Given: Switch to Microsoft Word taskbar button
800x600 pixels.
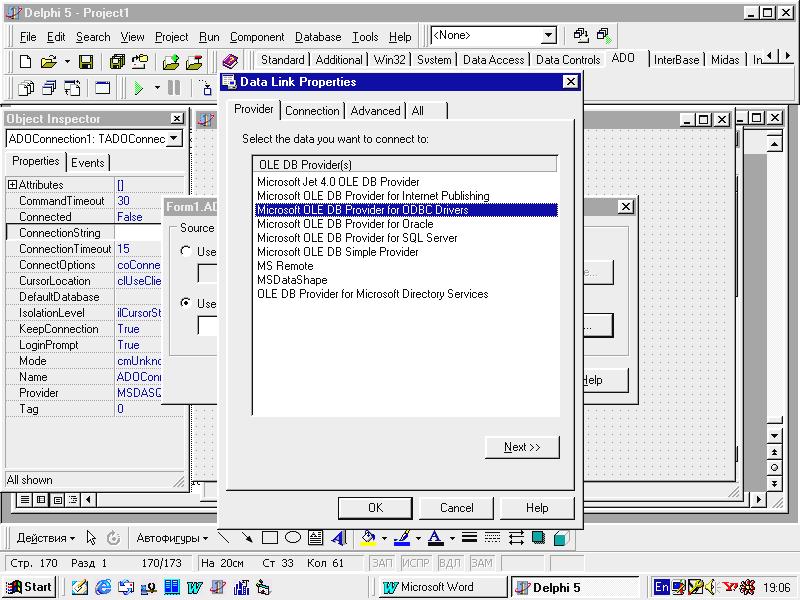Looking at the screenshot, I should [x=442, y=587].
